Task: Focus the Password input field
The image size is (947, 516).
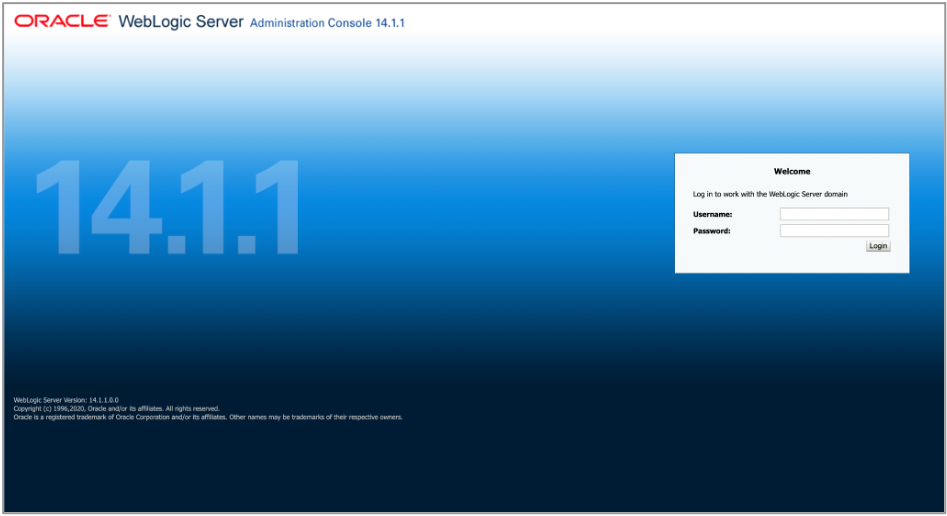Action: pyautogui.click(x=834, y=230)
